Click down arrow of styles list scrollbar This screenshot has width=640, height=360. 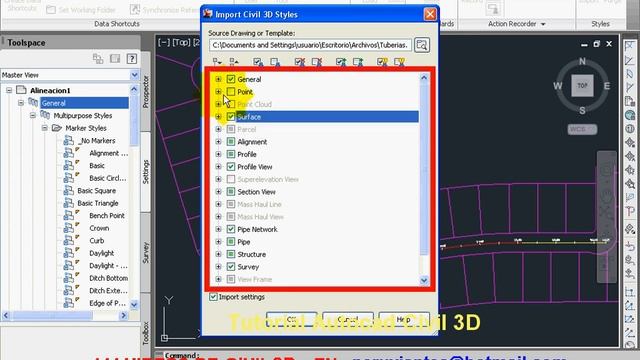click(424, 280)
